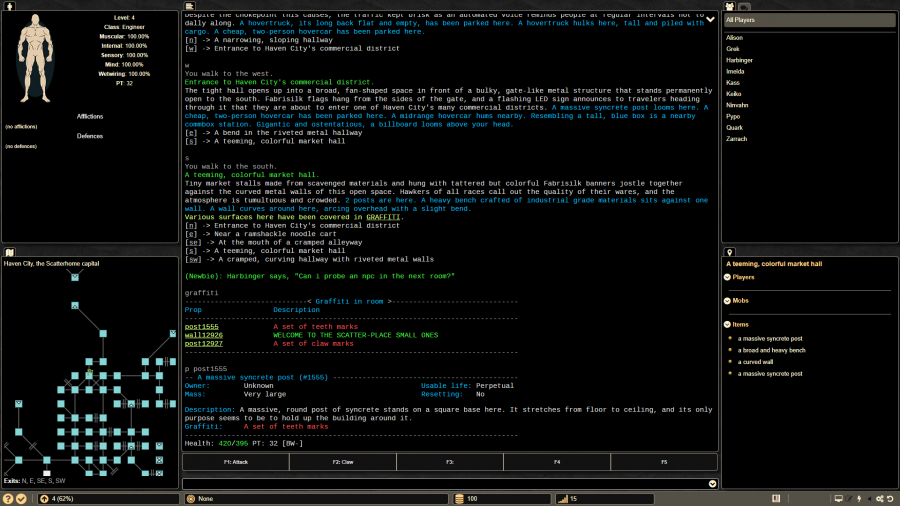Open the character status tab icon

9,6
